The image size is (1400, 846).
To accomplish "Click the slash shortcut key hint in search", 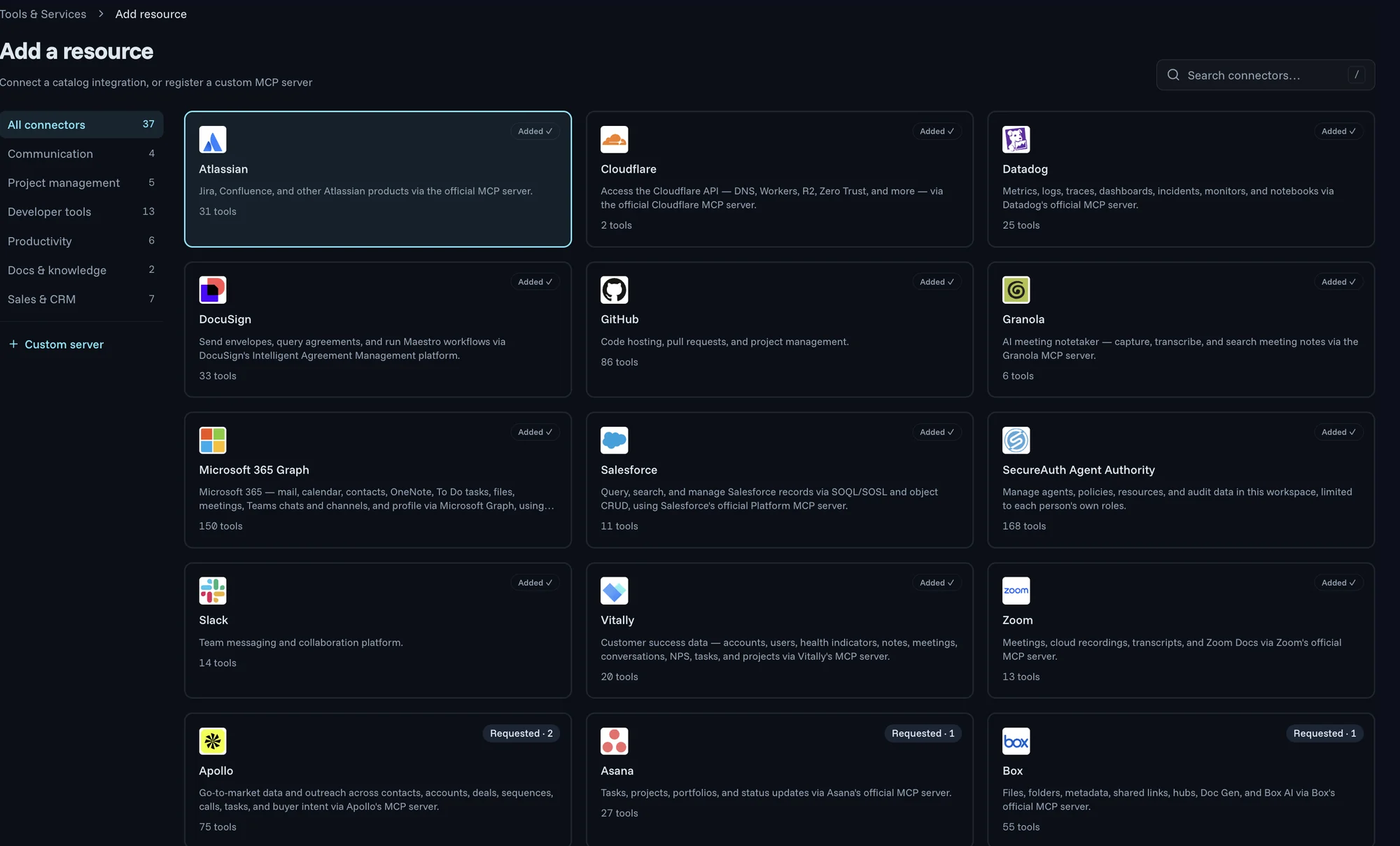I will click(x=1357, y=74).
